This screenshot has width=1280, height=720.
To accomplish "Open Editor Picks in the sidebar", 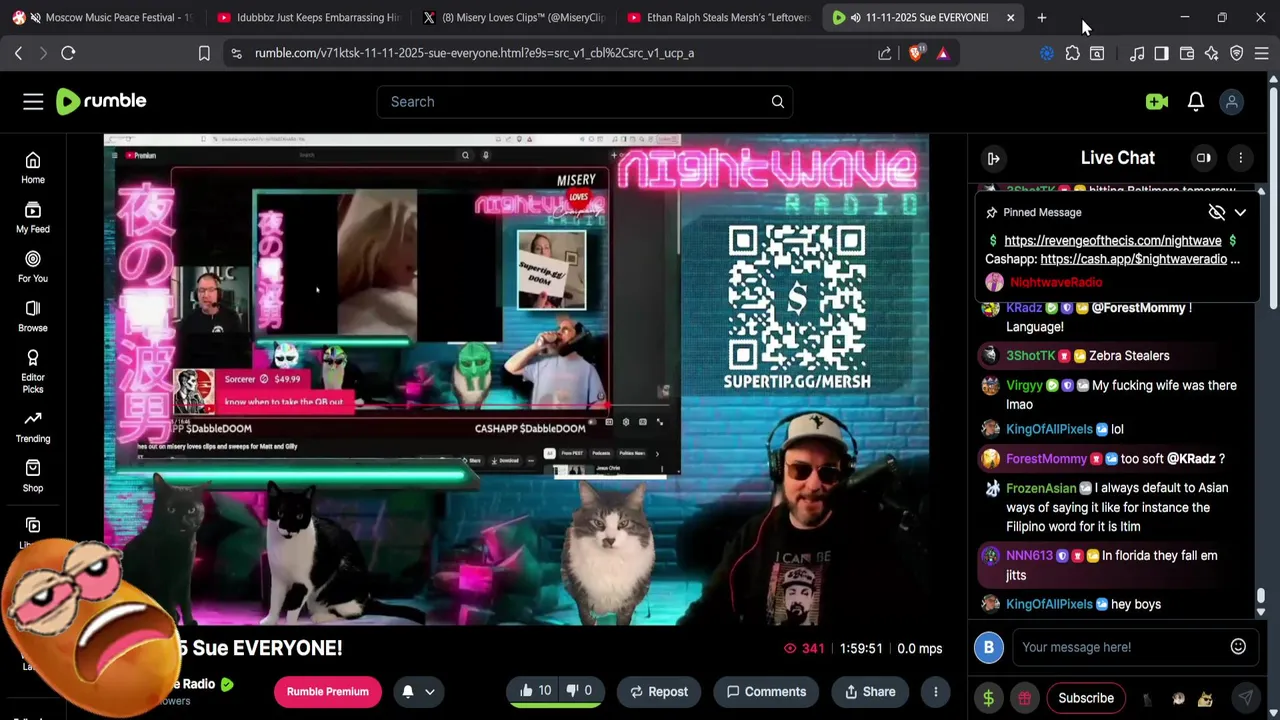I will coord(33,370).
